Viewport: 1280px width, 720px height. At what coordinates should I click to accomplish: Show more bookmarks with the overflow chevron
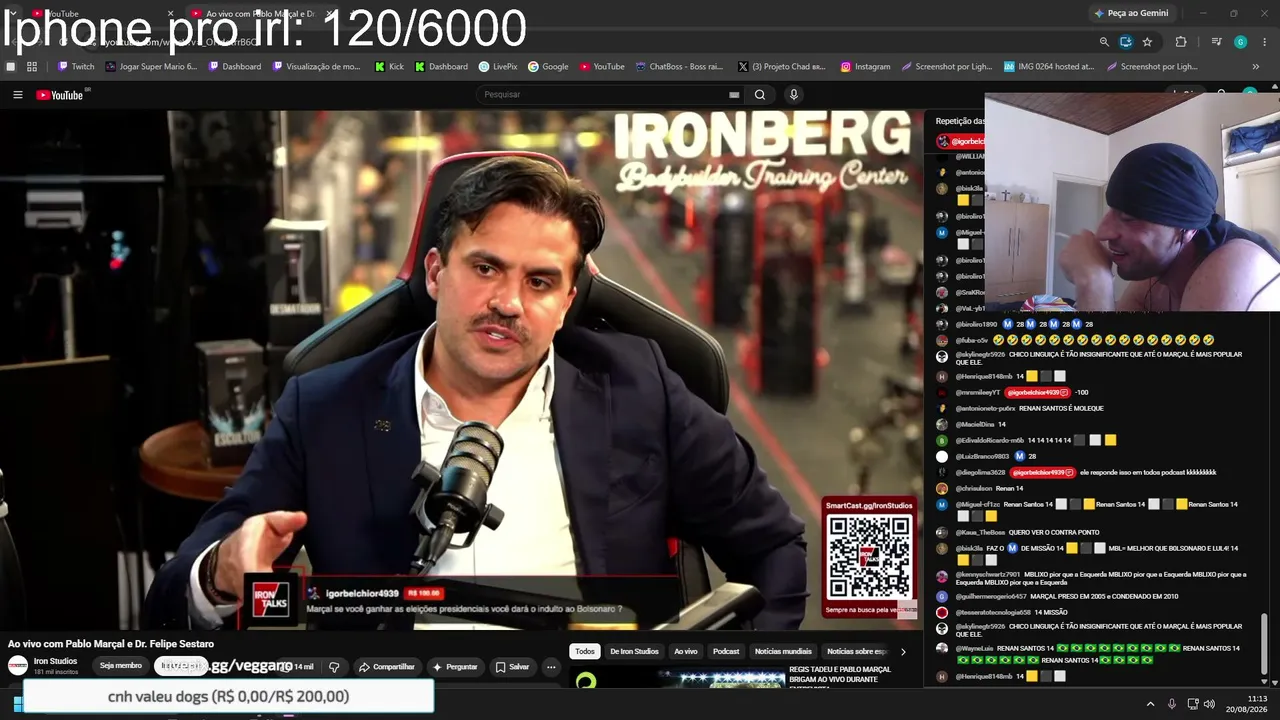pos(1256,67)
